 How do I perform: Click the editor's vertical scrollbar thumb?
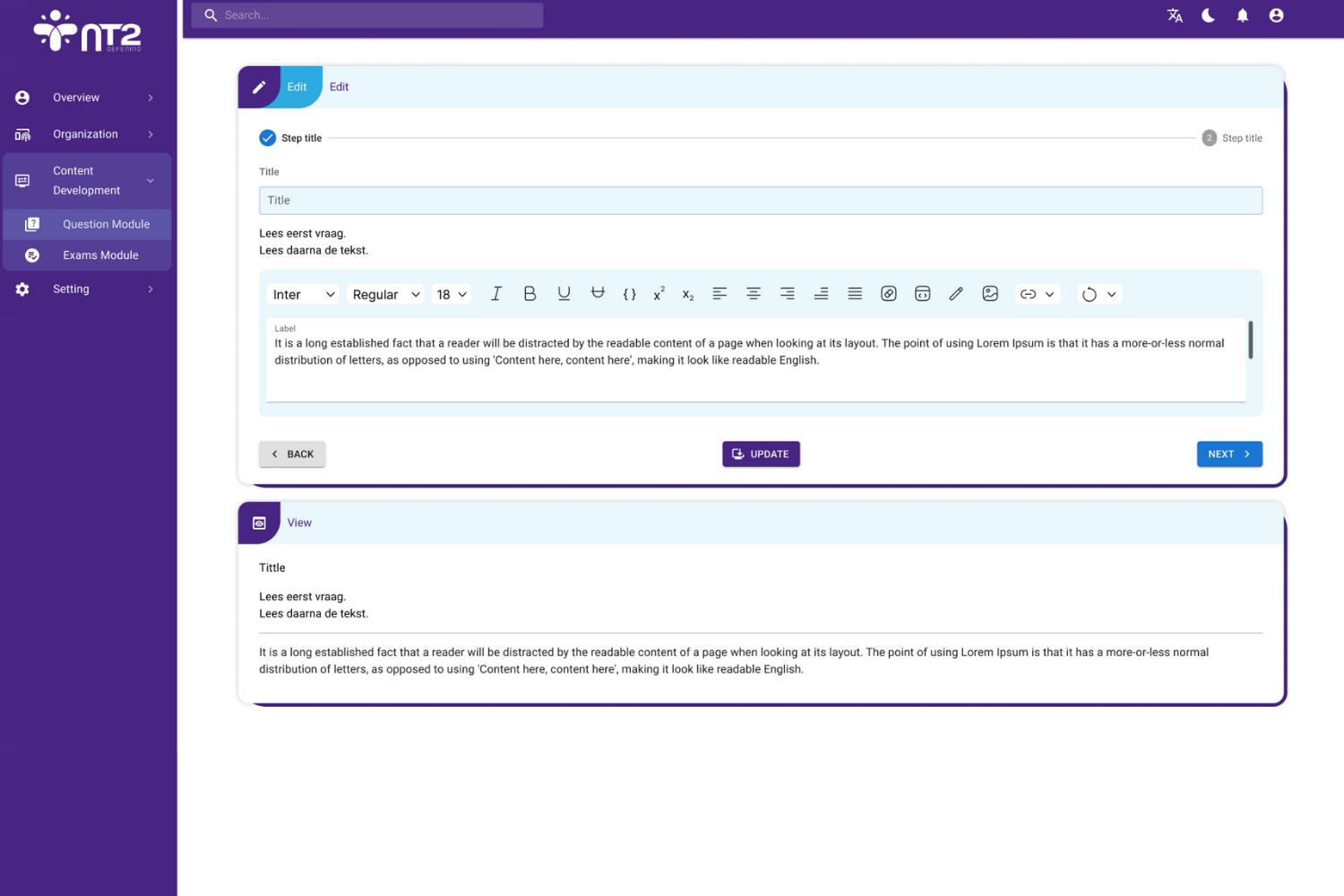point(1251,340)
